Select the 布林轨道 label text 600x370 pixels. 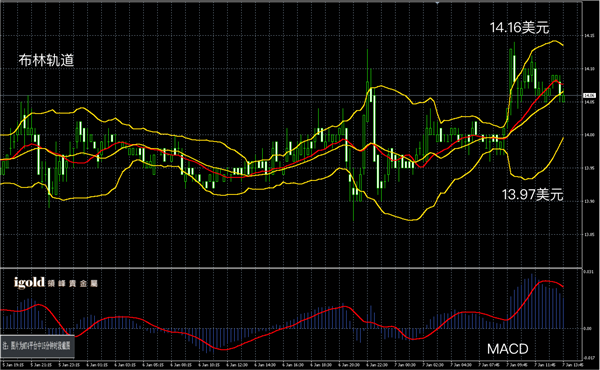[x=46, y=60]
